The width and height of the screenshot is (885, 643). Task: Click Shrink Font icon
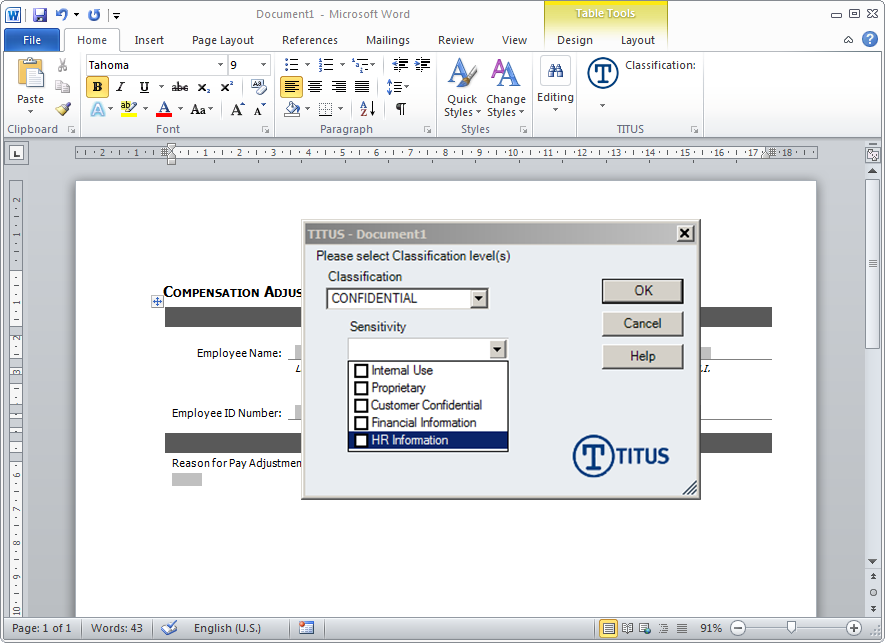260,110
